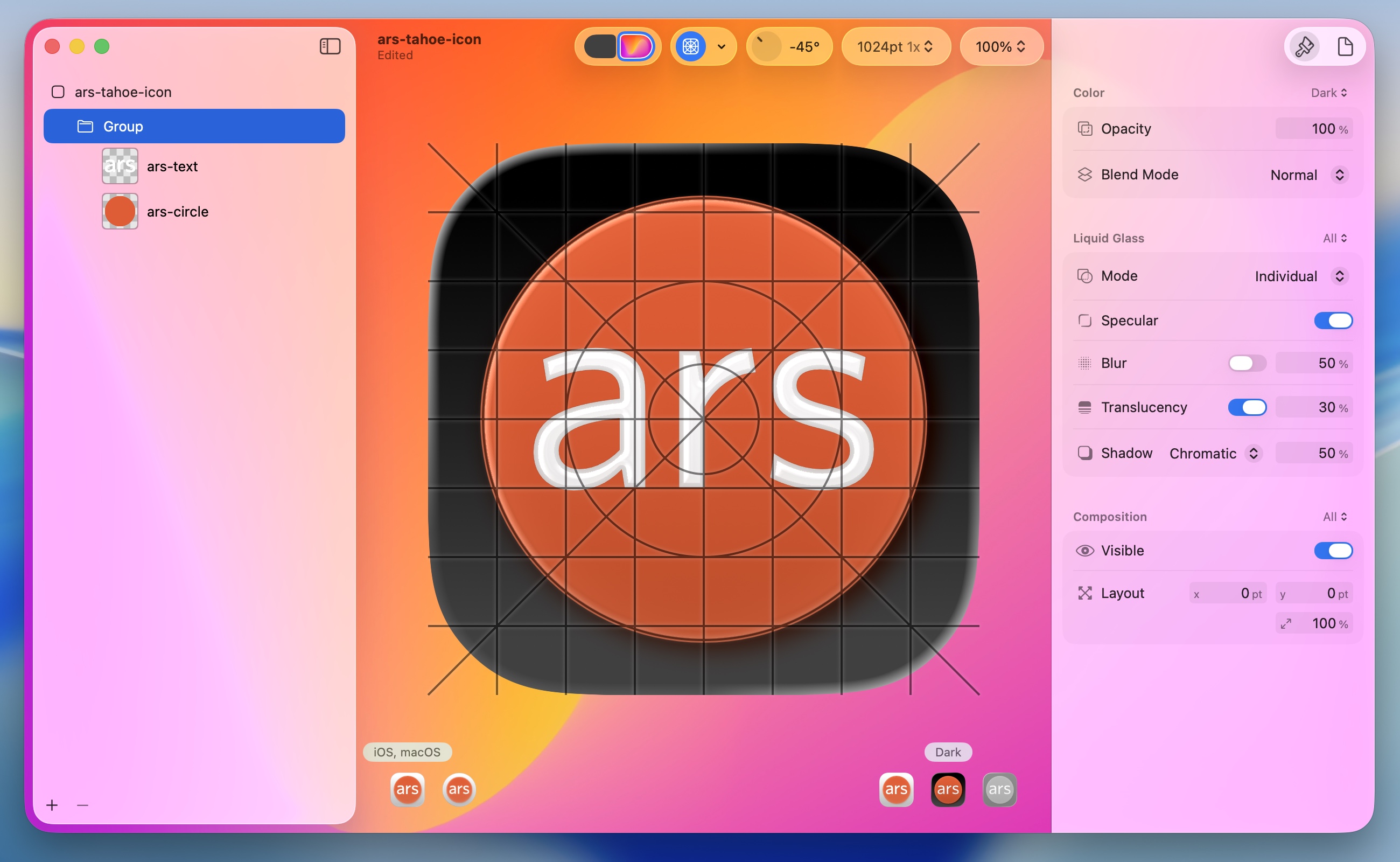
Task: Open the Composition All selector
Action: pos(1334,517)
